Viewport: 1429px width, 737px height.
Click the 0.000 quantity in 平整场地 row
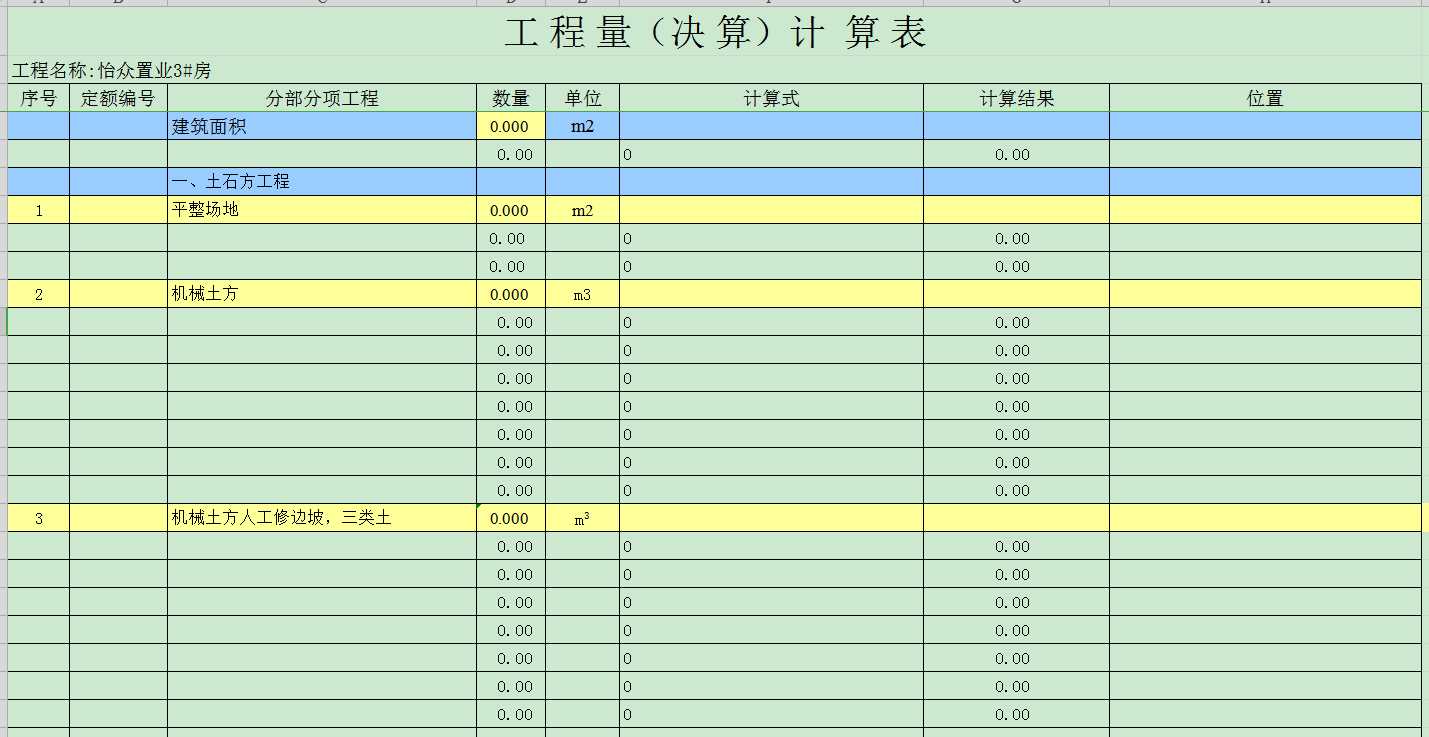pyautogui.click(x=511, y=210)
